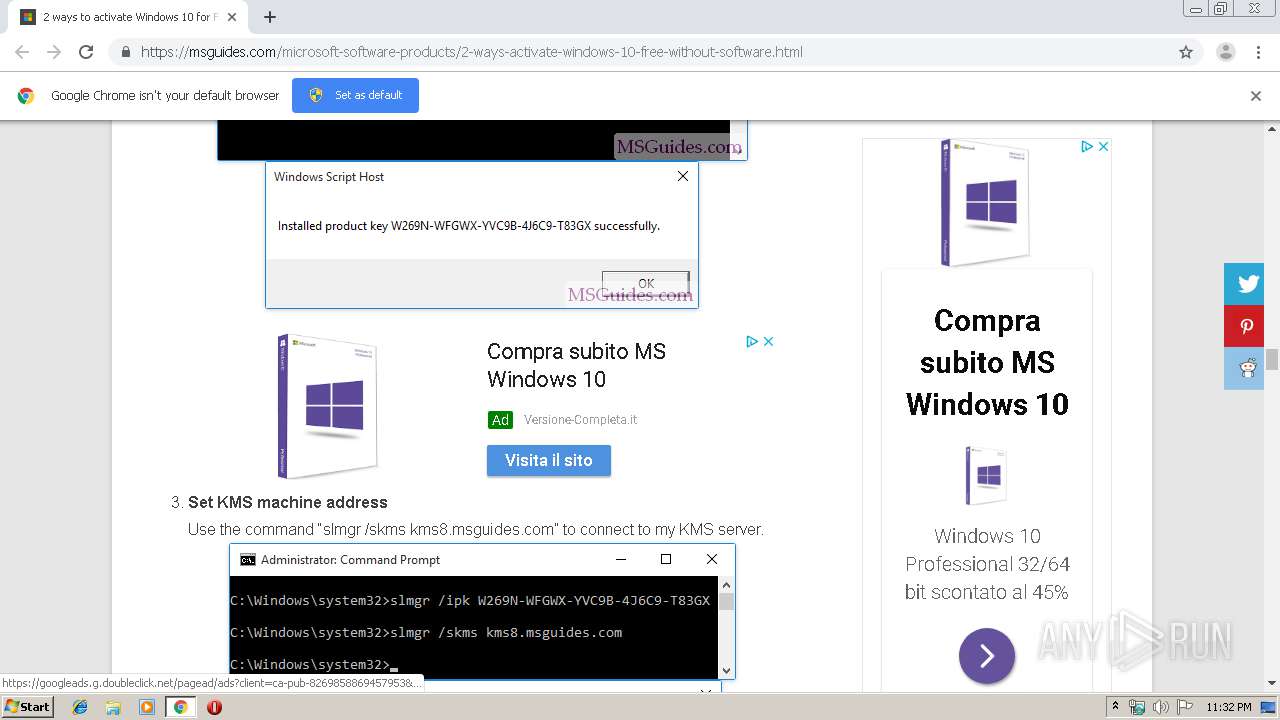1280x720 pixels.
Task: Click the address bar URL
Action: pos(471,52)
